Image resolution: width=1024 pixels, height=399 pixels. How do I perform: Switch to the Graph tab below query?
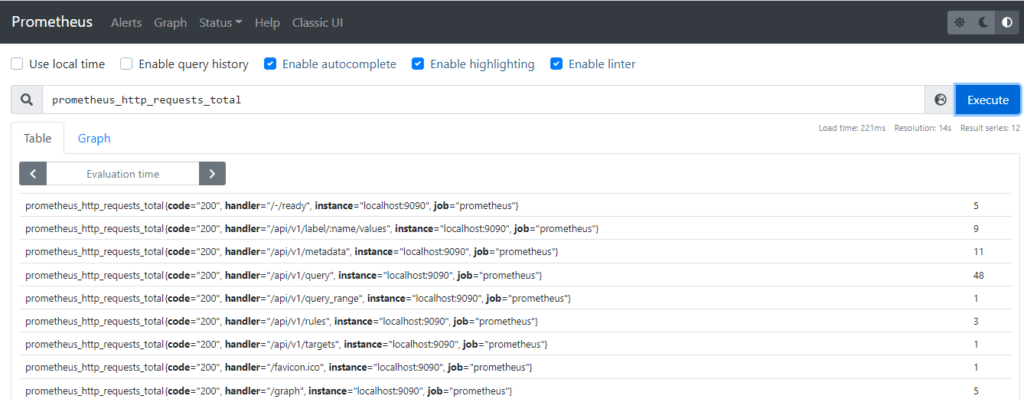94,138
